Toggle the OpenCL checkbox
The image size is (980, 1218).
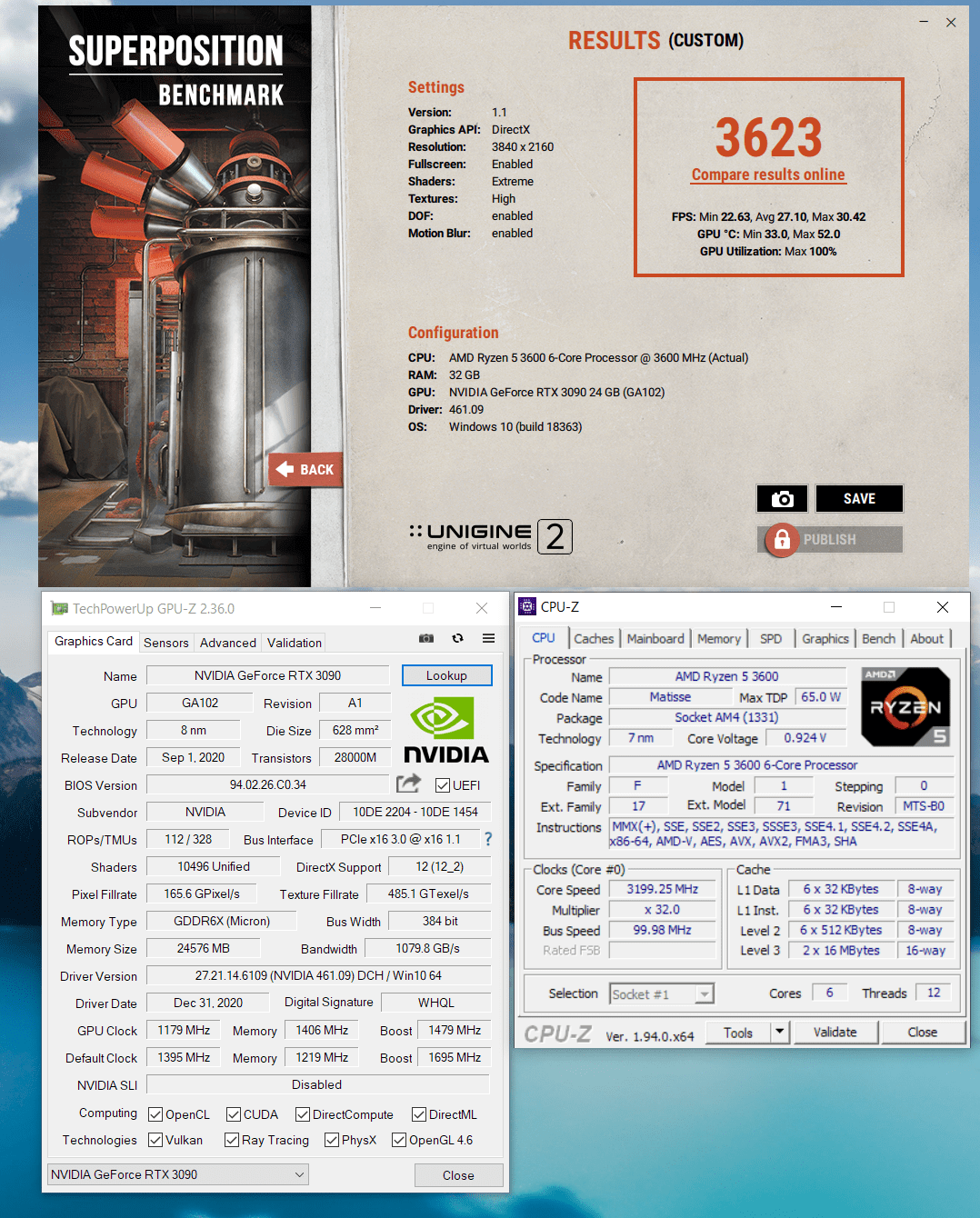coord(155,1114)
